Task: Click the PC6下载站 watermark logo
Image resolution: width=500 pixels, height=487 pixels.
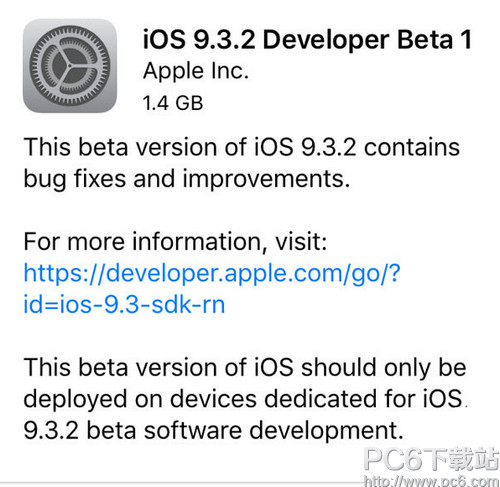Action: coord(431,460)
